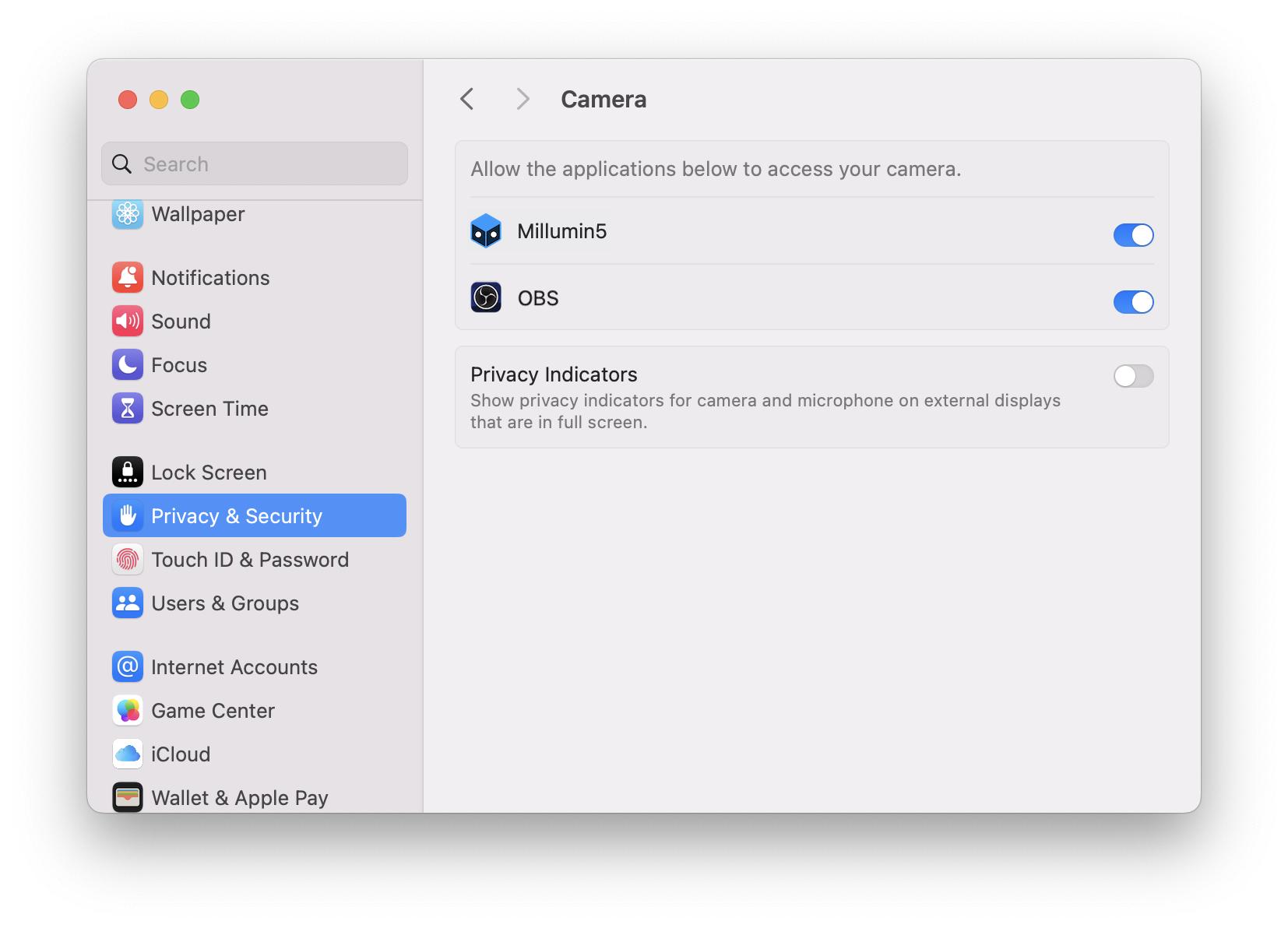Viewport: 1288px width, 928px height.
Task: Select the Privacy & Security sidebar item
Action: pos(255,516)
